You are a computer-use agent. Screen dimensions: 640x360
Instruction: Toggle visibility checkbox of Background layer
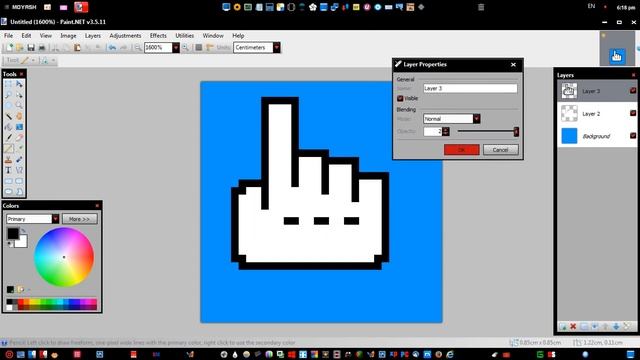pyautogui.click(x=633, y=136)
